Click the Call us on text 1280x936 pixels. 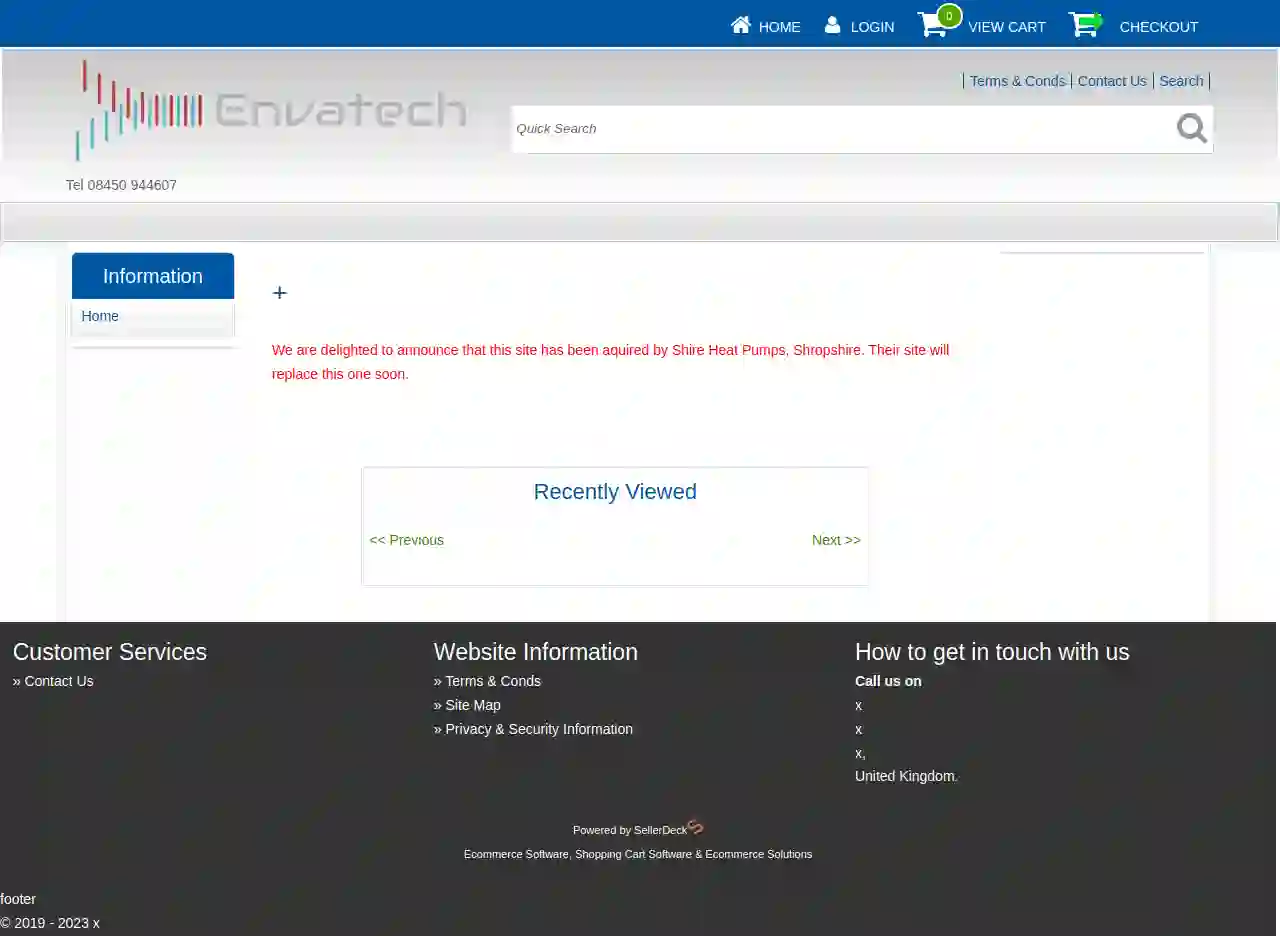888,681
